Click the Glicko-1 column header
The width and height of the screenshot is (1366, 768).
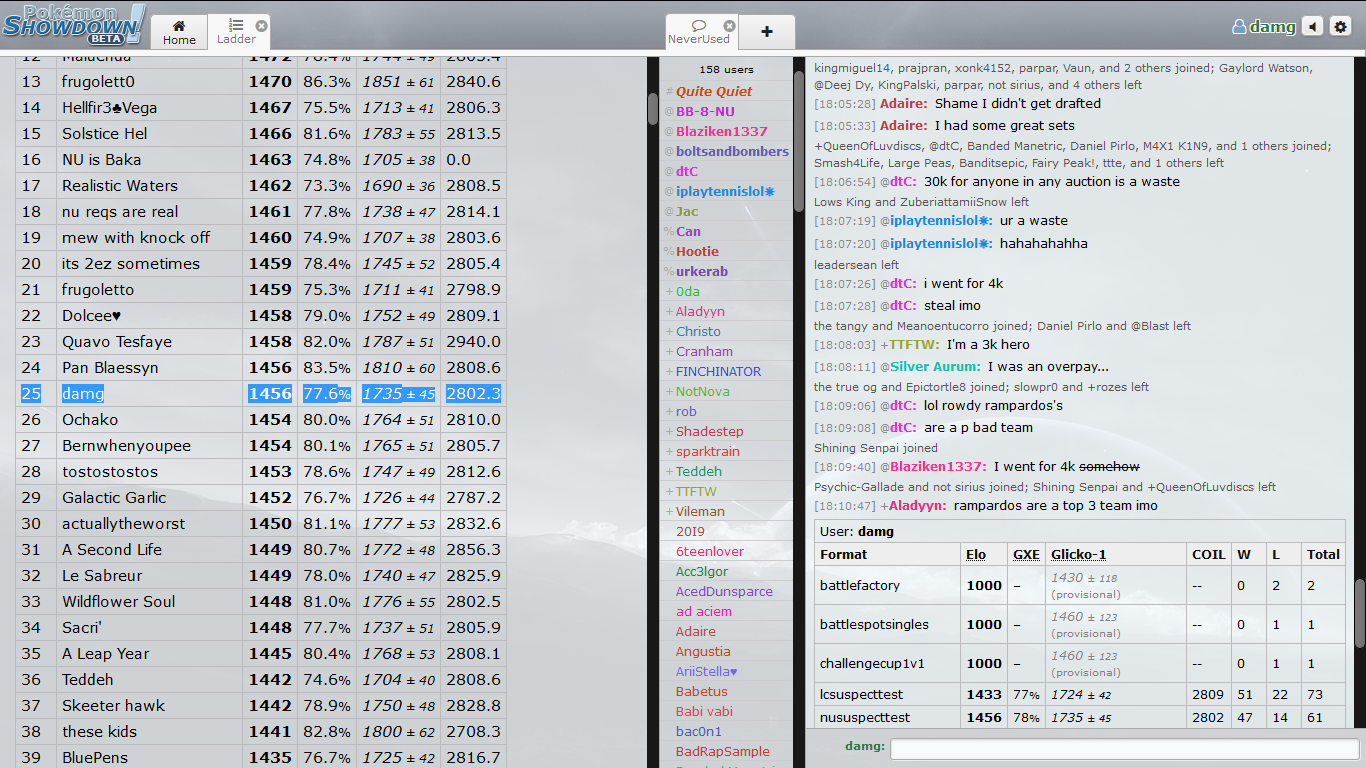[1078, 554]
